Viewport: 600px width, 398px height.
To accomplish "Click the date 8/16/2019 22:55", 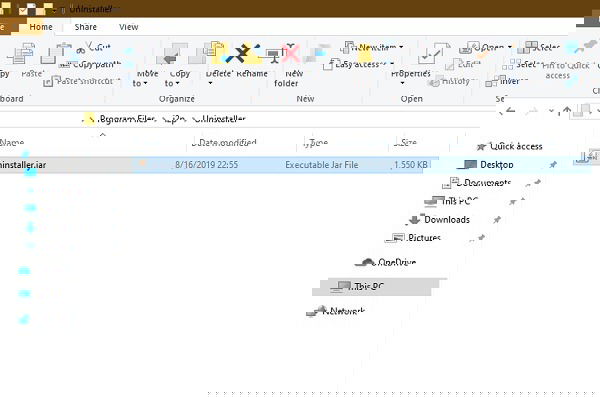I will [x=207, y=165].
